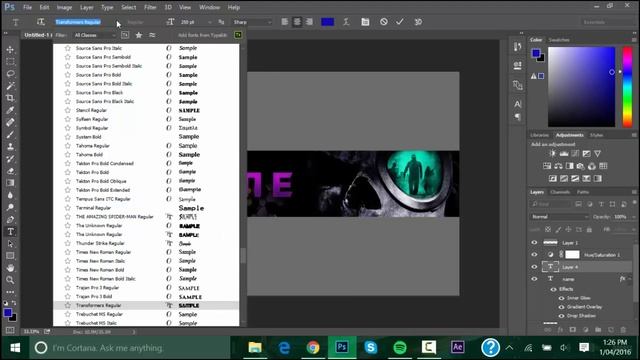Right align the text

click(x=309, y=22)
